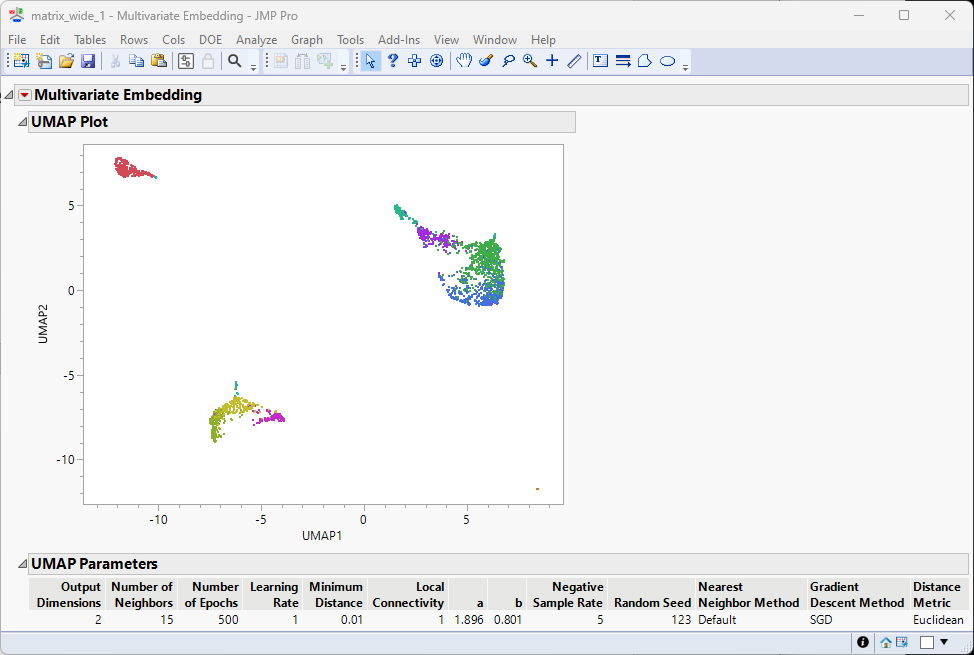
Task: Select the Lasso tool
Action: 508,61
